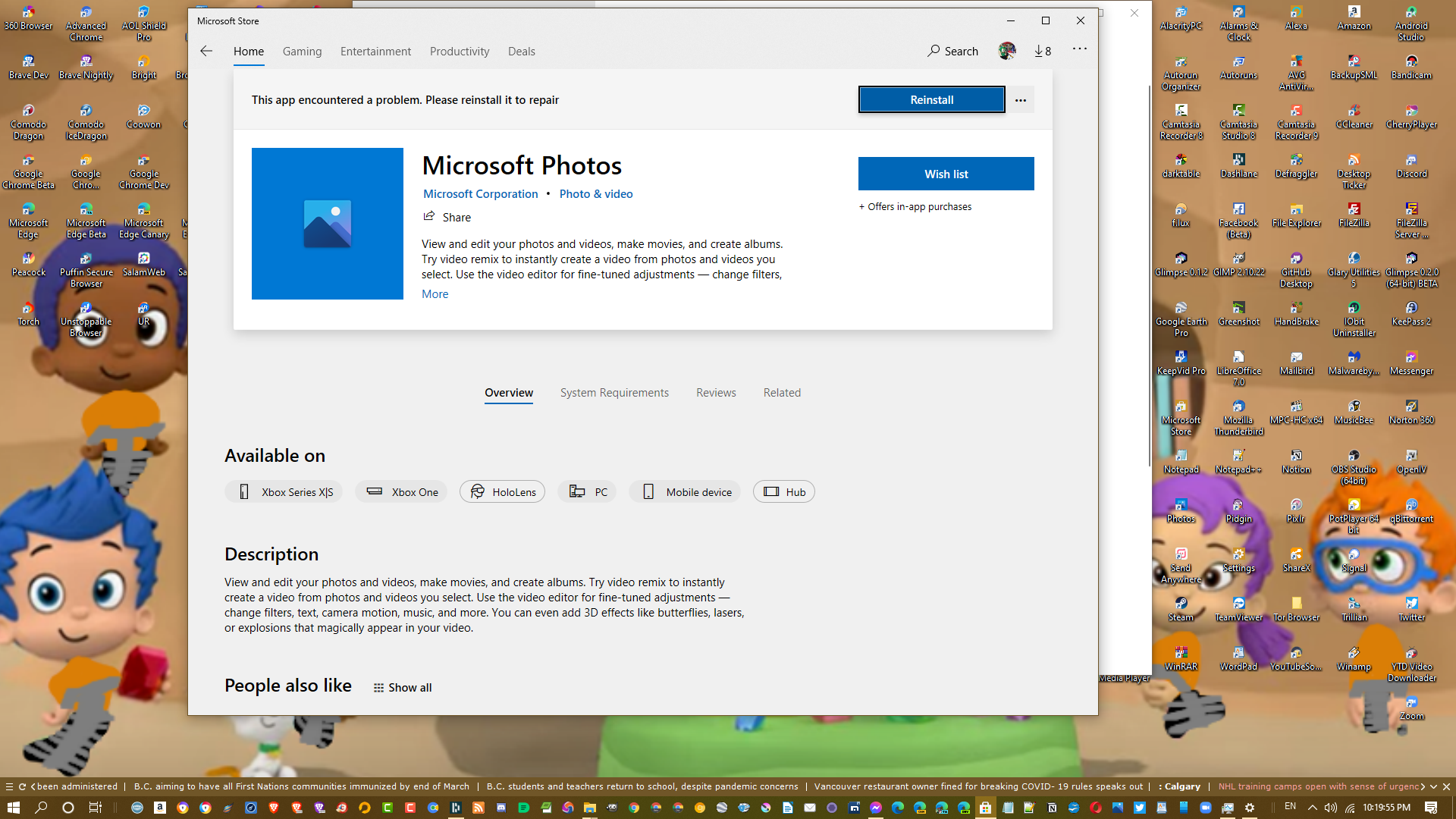The width and height of the screenshot is (1456, 819).
Task: Expand description with More link
Action: click(x=435, y=294)
